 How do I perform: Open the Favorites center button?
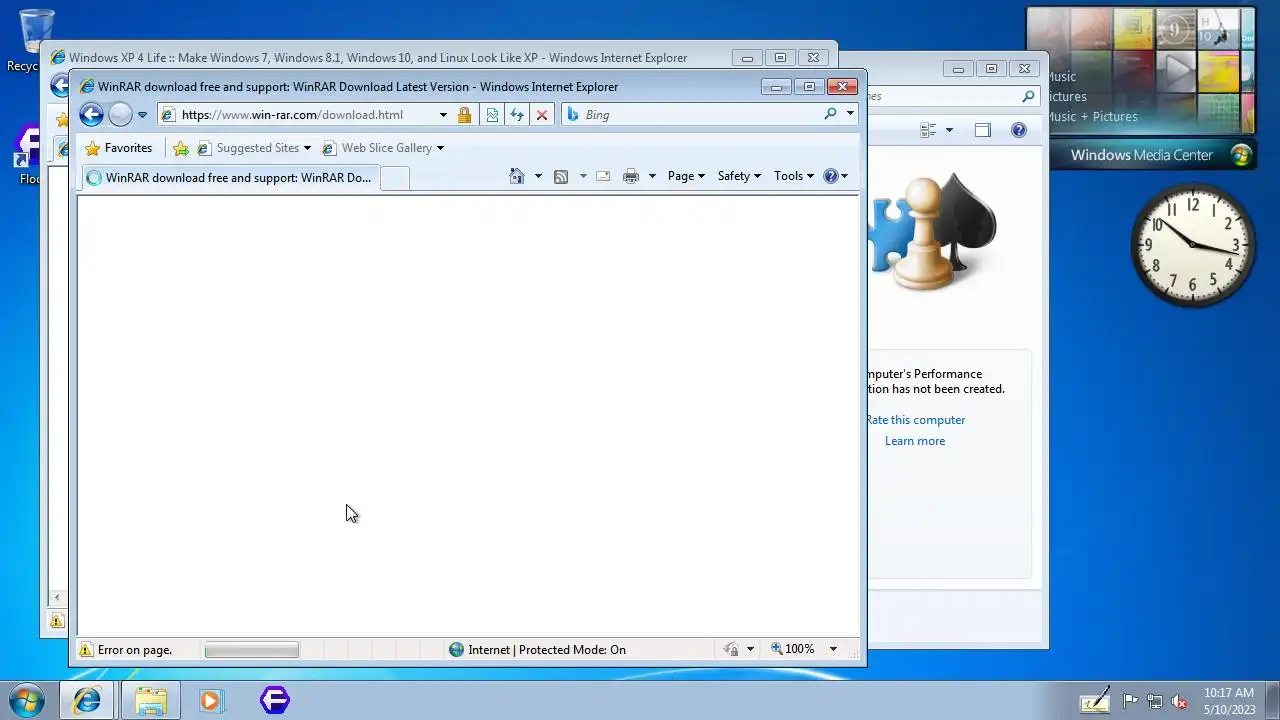[119, 148]
